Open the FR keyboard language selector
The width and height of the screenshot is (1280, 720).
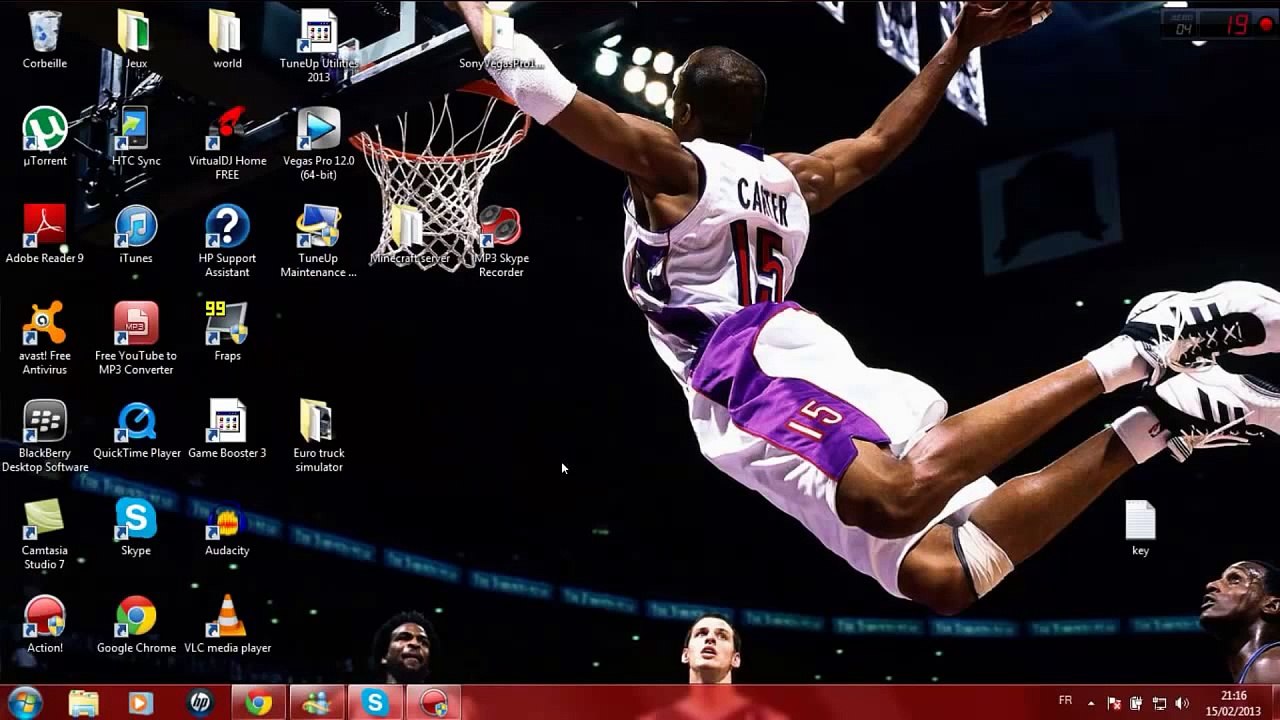point(1065,702)
